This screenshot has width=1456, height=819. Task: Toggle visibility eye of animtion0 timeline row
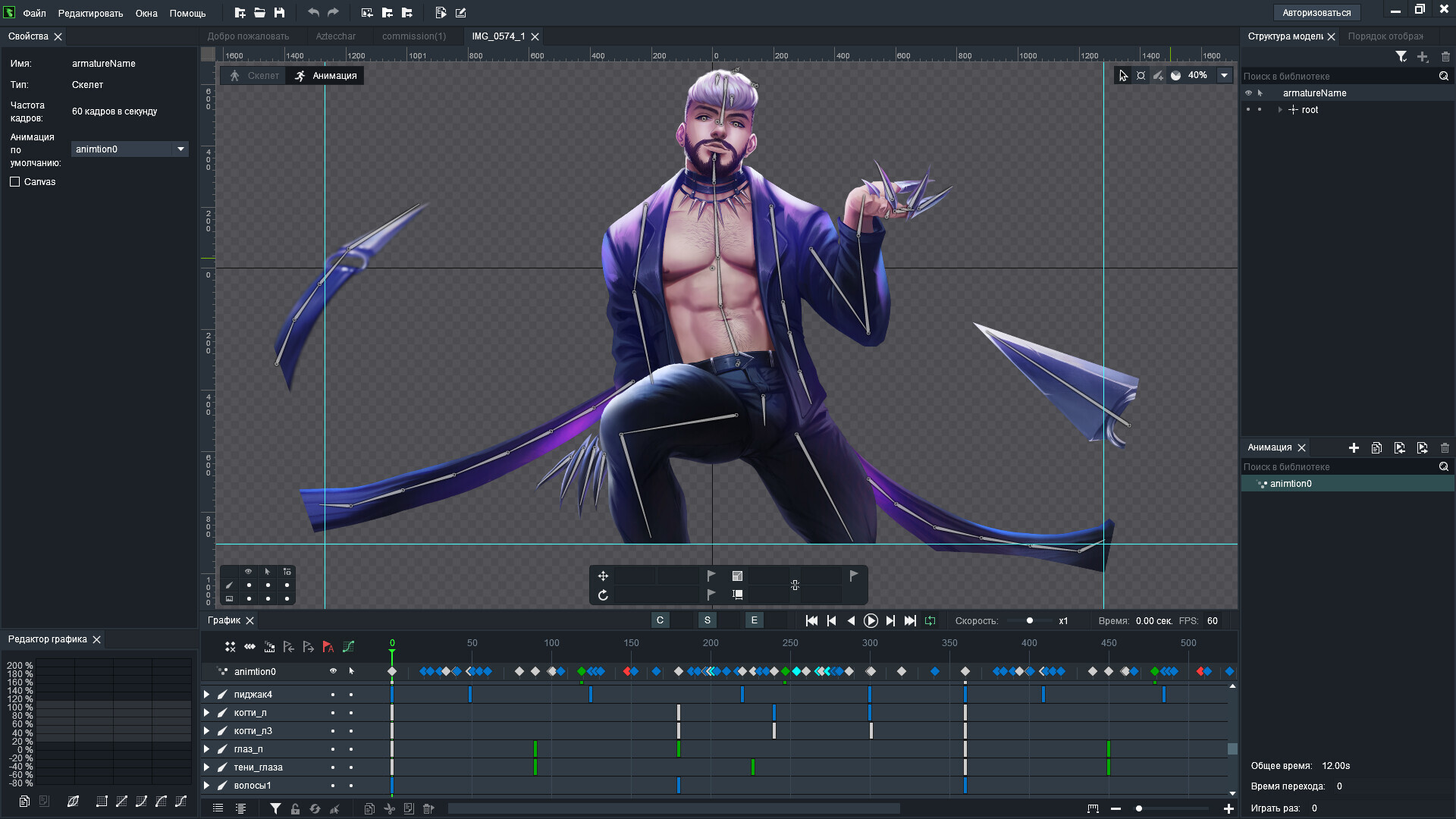click(x=333, y=672)
